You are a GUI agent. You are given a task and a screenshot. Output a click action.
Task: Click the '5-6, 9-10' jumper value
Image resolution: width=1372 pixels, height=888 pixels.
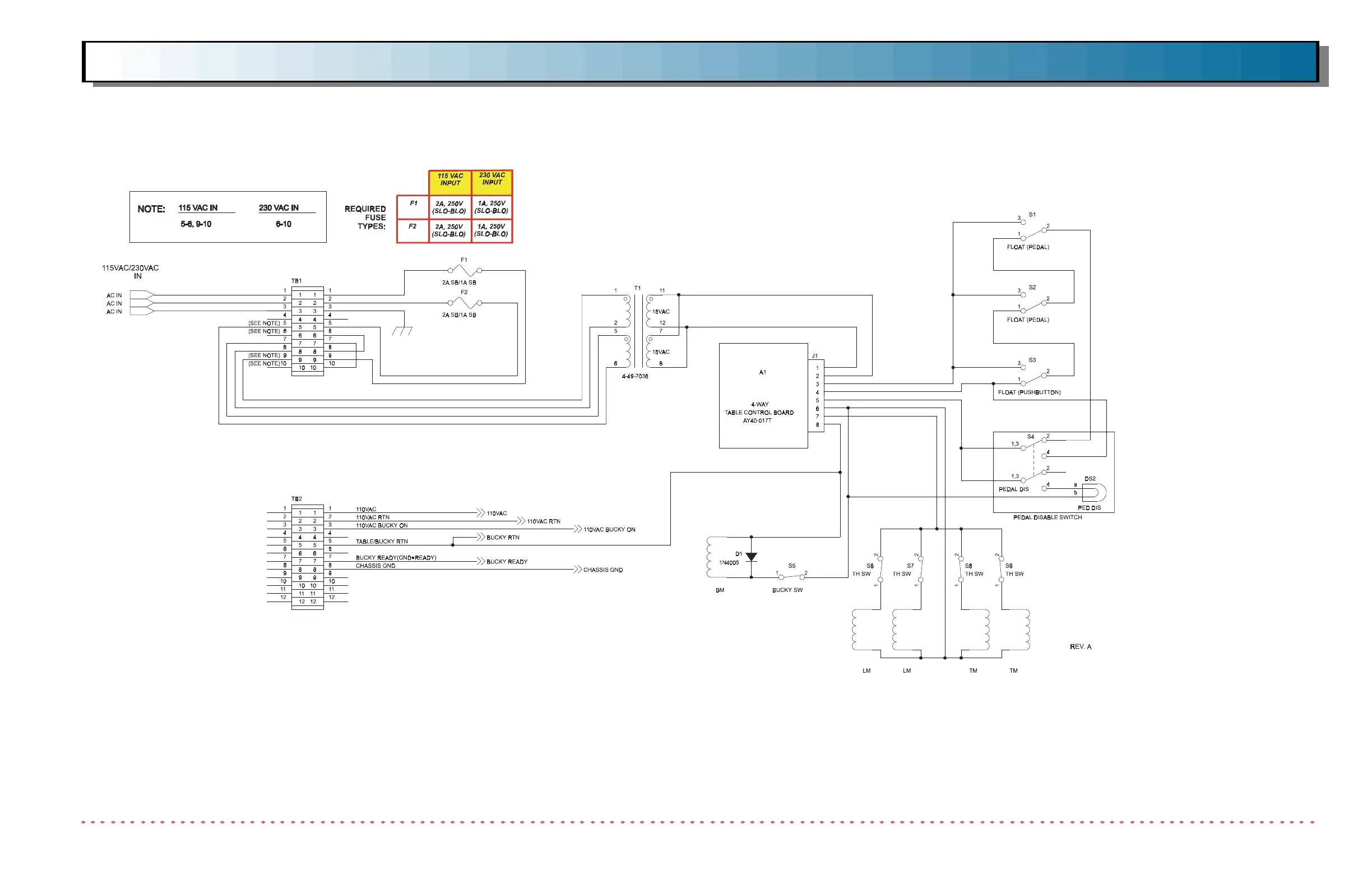coord(196,224)
